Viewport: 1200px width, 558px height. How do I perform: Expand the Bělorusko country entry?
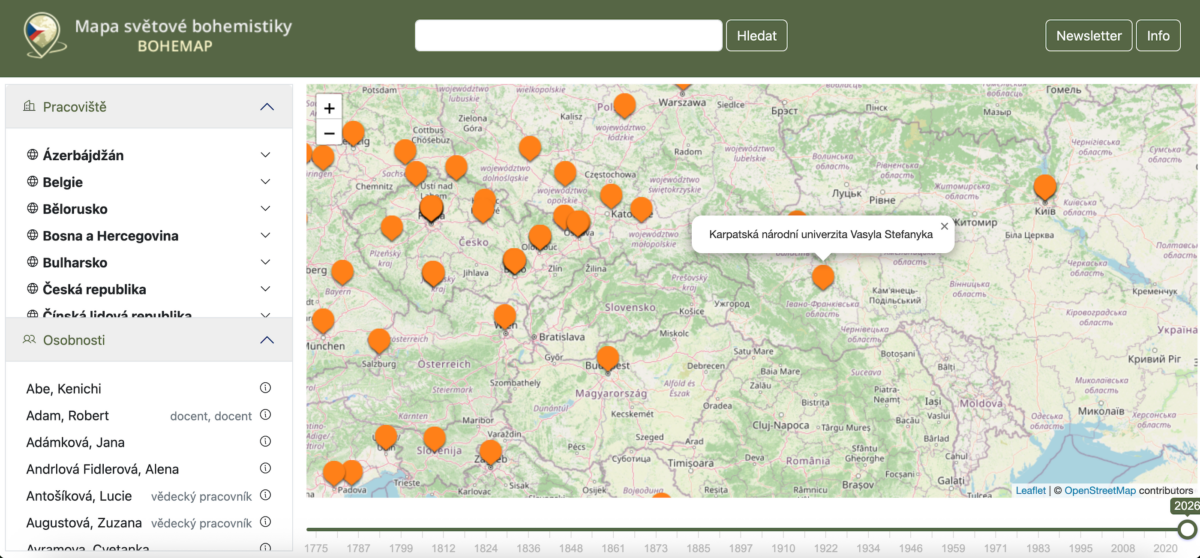tap(265, 209)
